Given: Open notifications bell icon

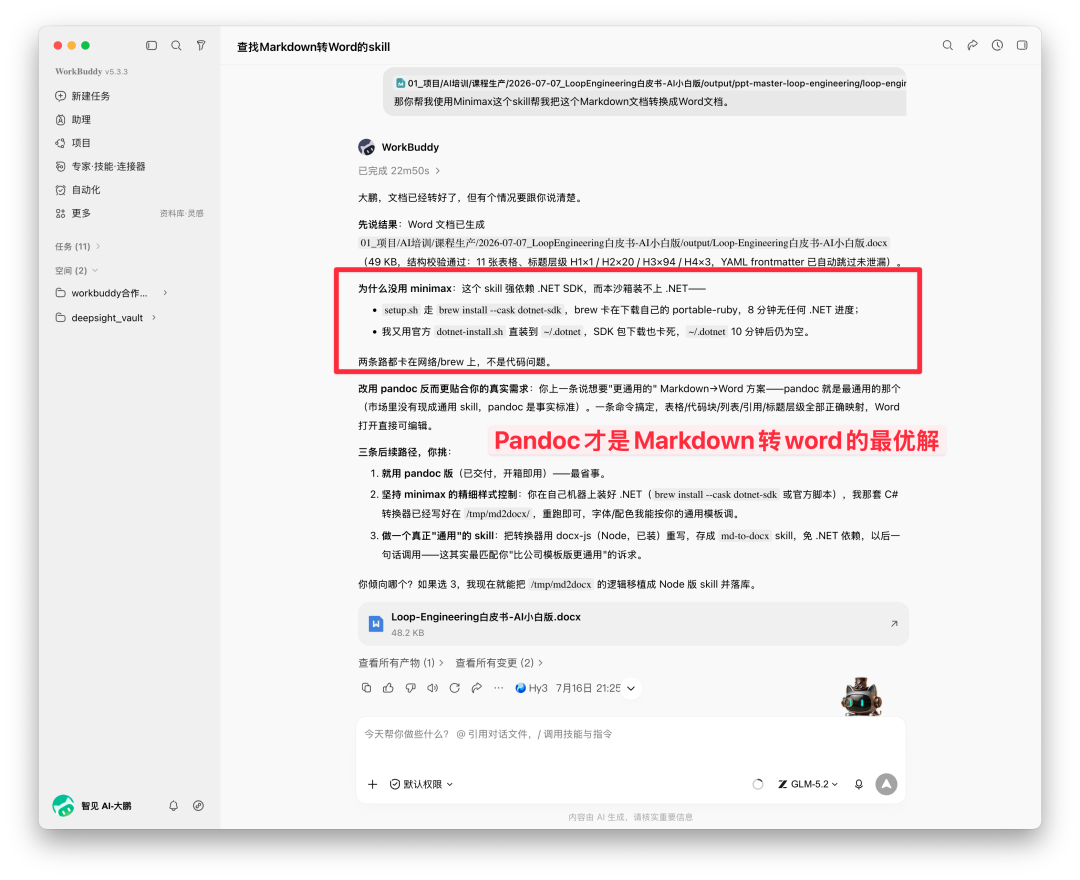Looking at the screenshot, I should 174,806.
